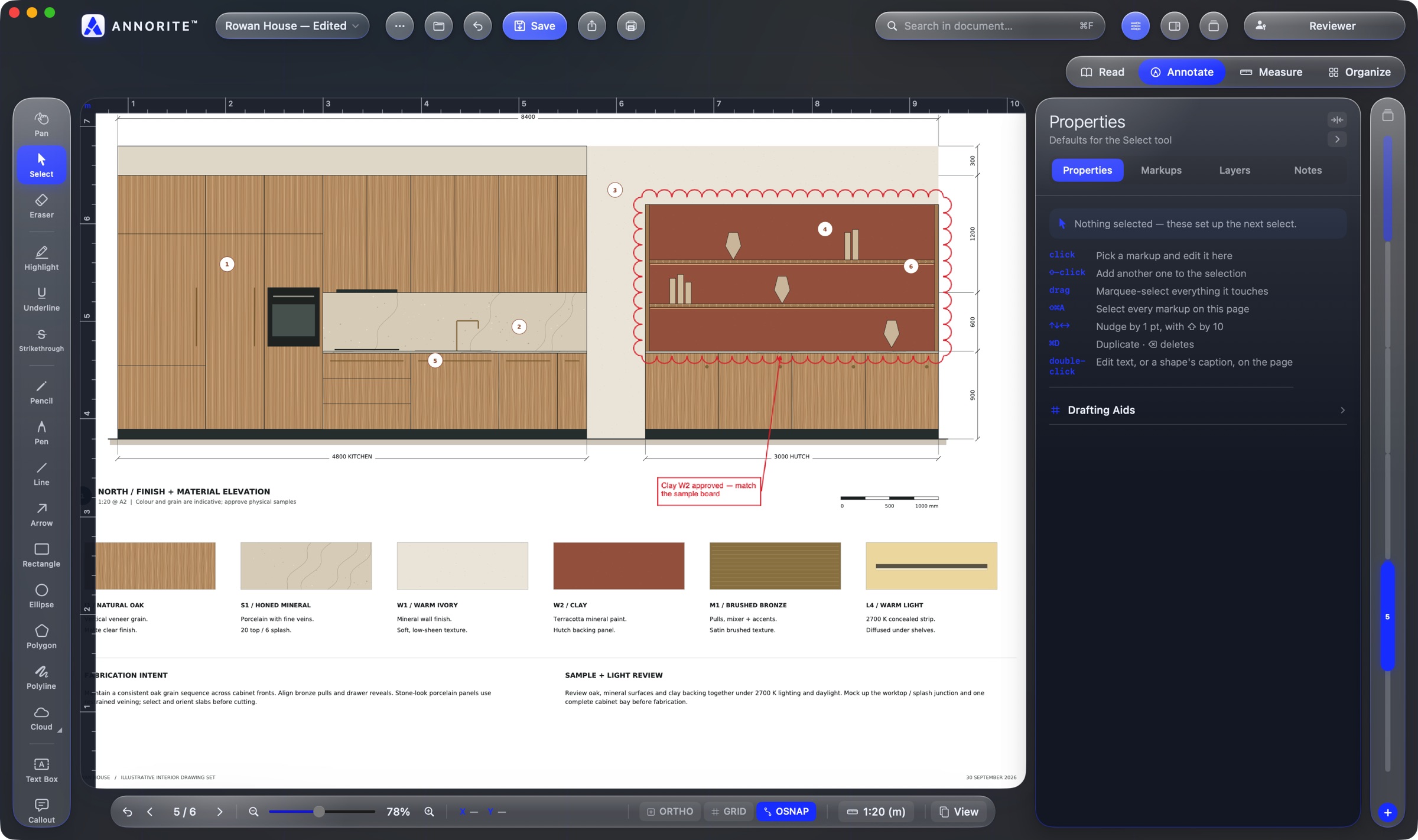This screenshot has height=840, width=1418.
Task: Collapse the Properties panel chevron
Action: point(1337,139)
